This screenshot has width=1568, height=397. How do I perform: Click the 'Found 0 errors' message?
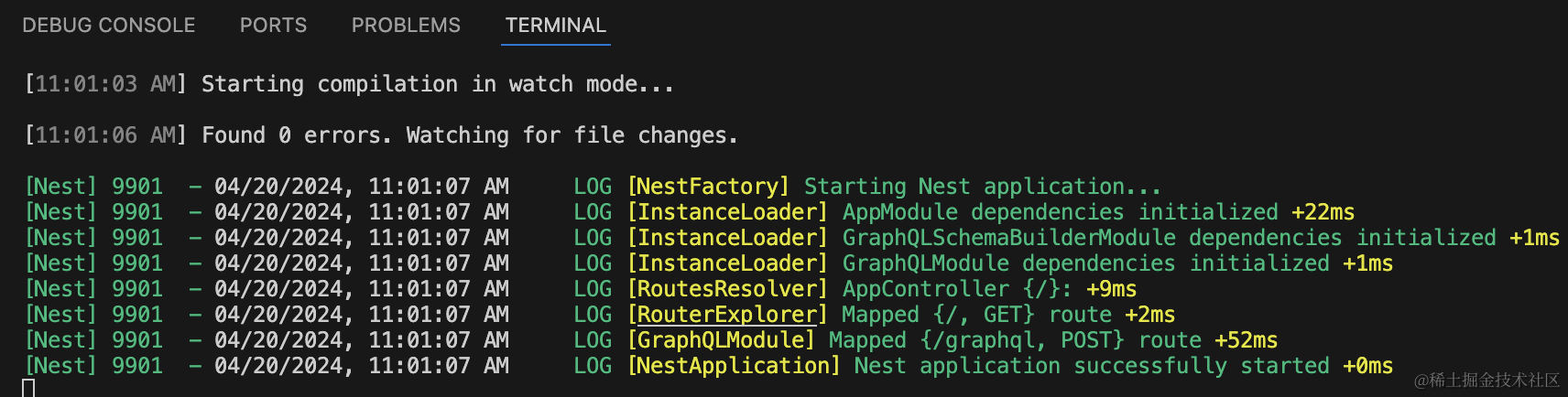pos(296,135)
